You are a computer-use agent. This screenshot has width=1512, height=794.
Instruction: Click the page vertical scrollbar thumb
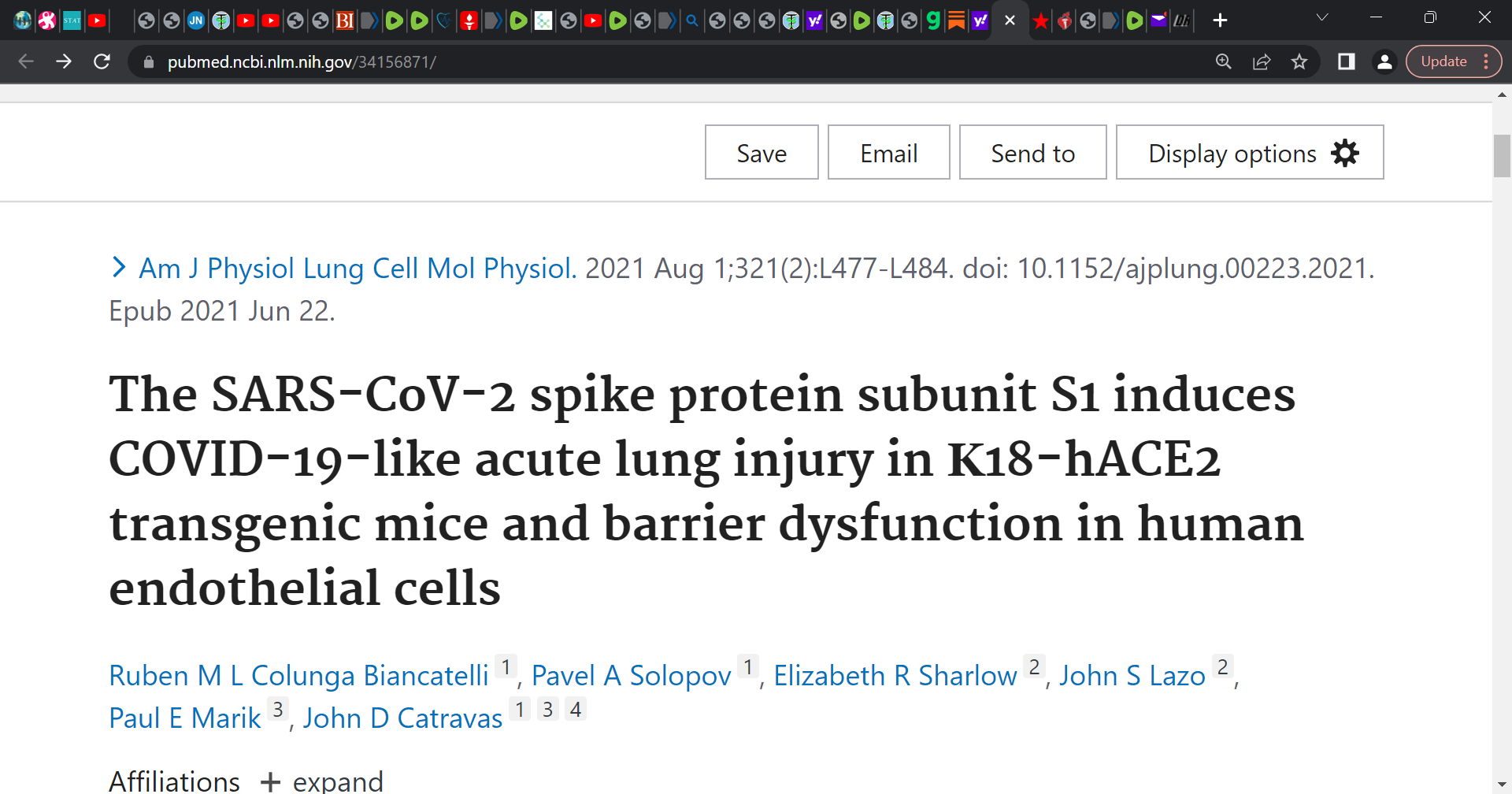[x=1502, y=156]
